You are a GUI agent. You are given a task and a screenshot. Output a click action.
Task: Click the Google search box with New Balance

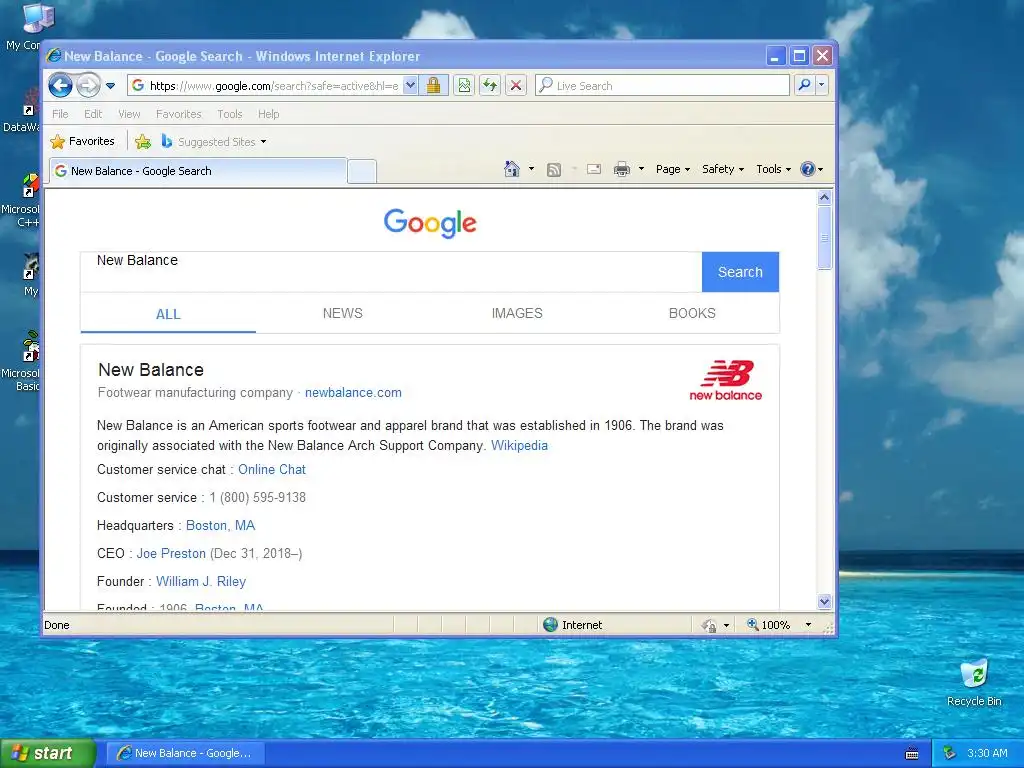[391, 272]
